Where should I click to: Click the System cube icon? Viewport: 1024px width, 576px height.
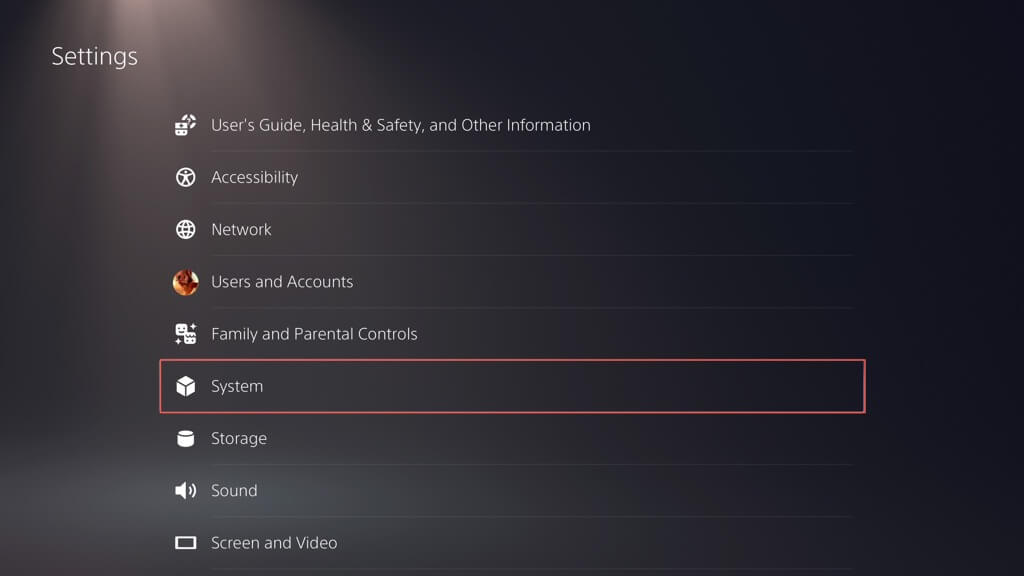coord(186,386)
